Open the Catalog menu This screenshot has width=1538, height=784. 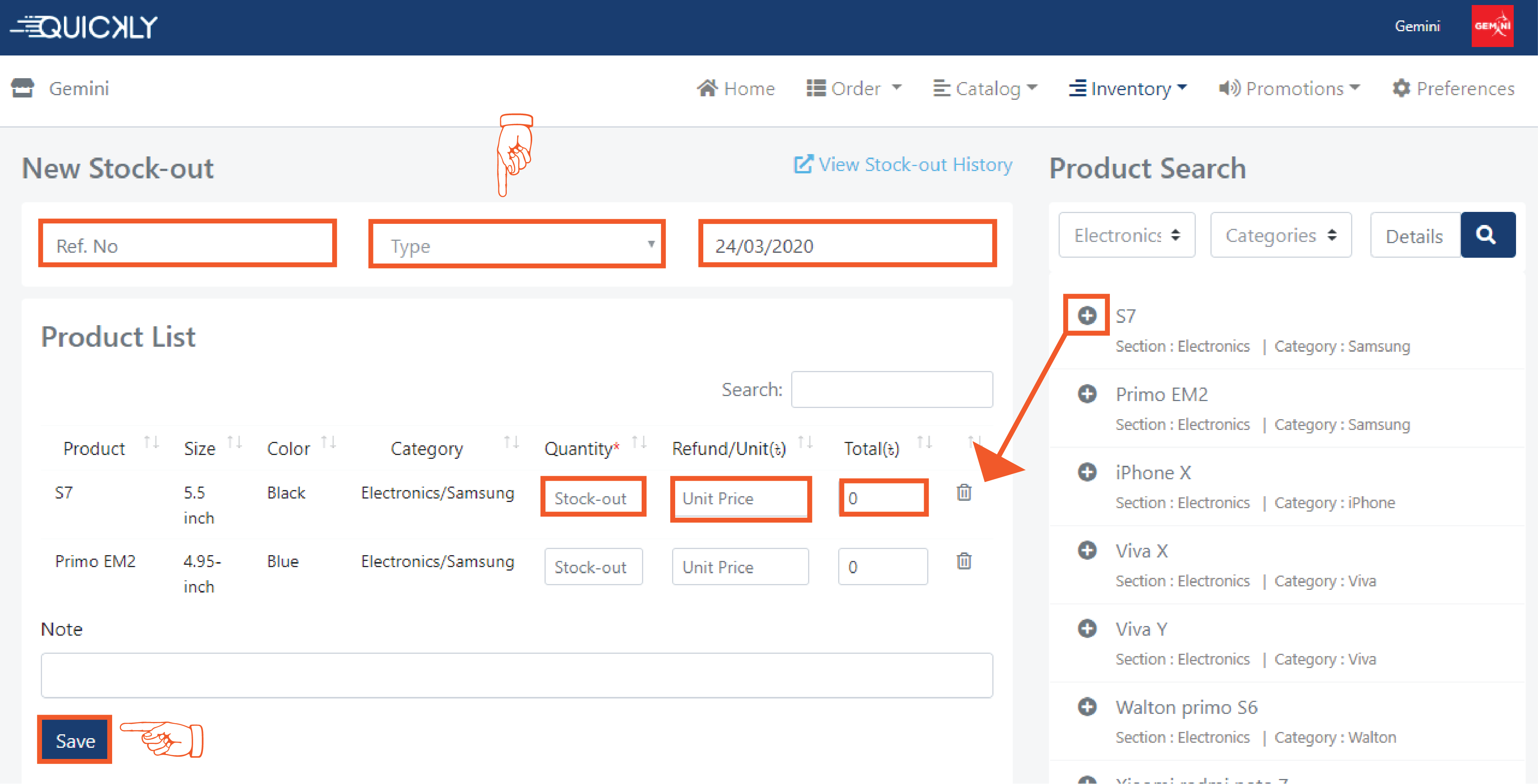click(986, 88)
